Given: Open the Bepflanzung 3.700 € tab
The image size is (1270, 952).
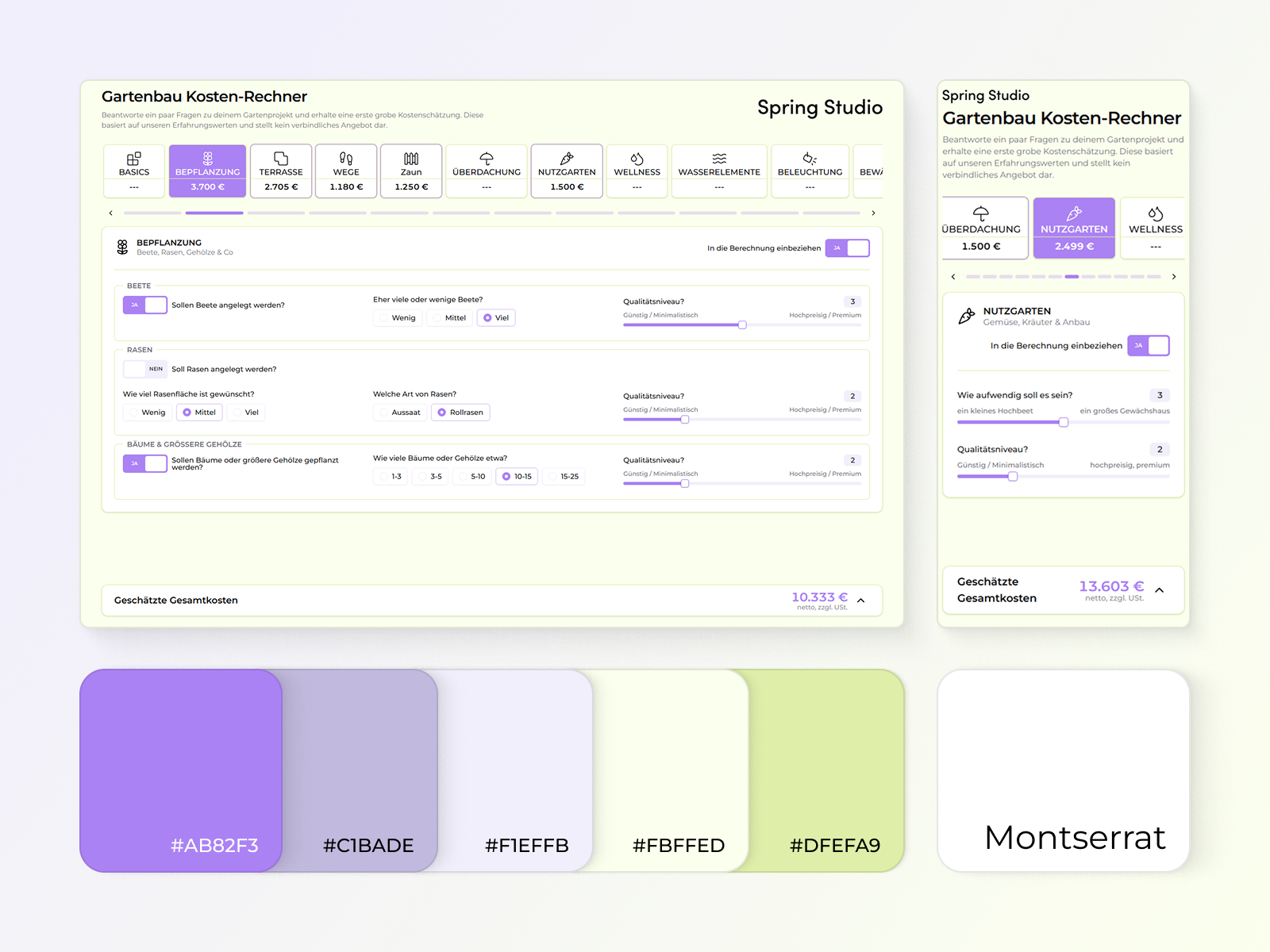Looking at the screenshot, I should [x=207, y=171].
